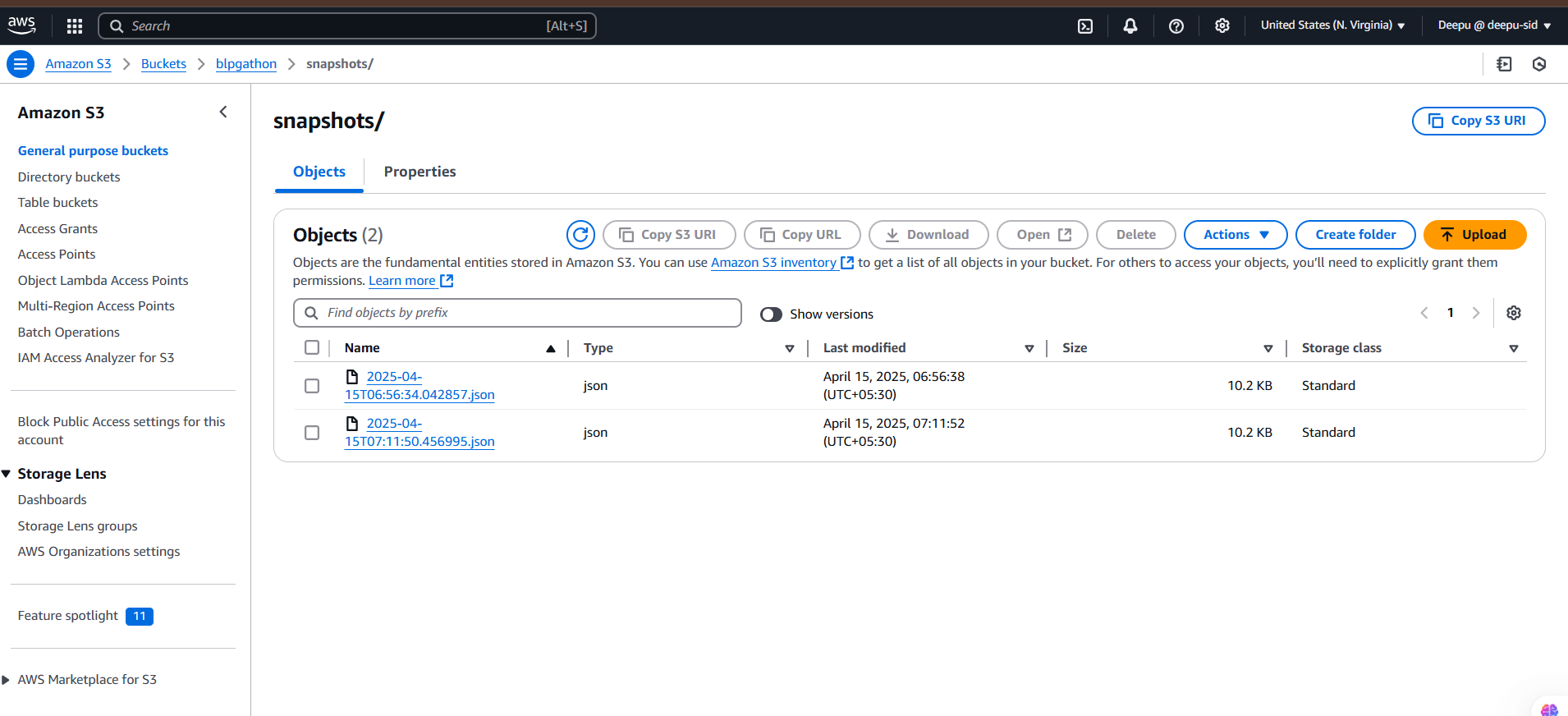Switch to the Properties tab
This screenshot has width=1568, height=716.
point(420,172)
